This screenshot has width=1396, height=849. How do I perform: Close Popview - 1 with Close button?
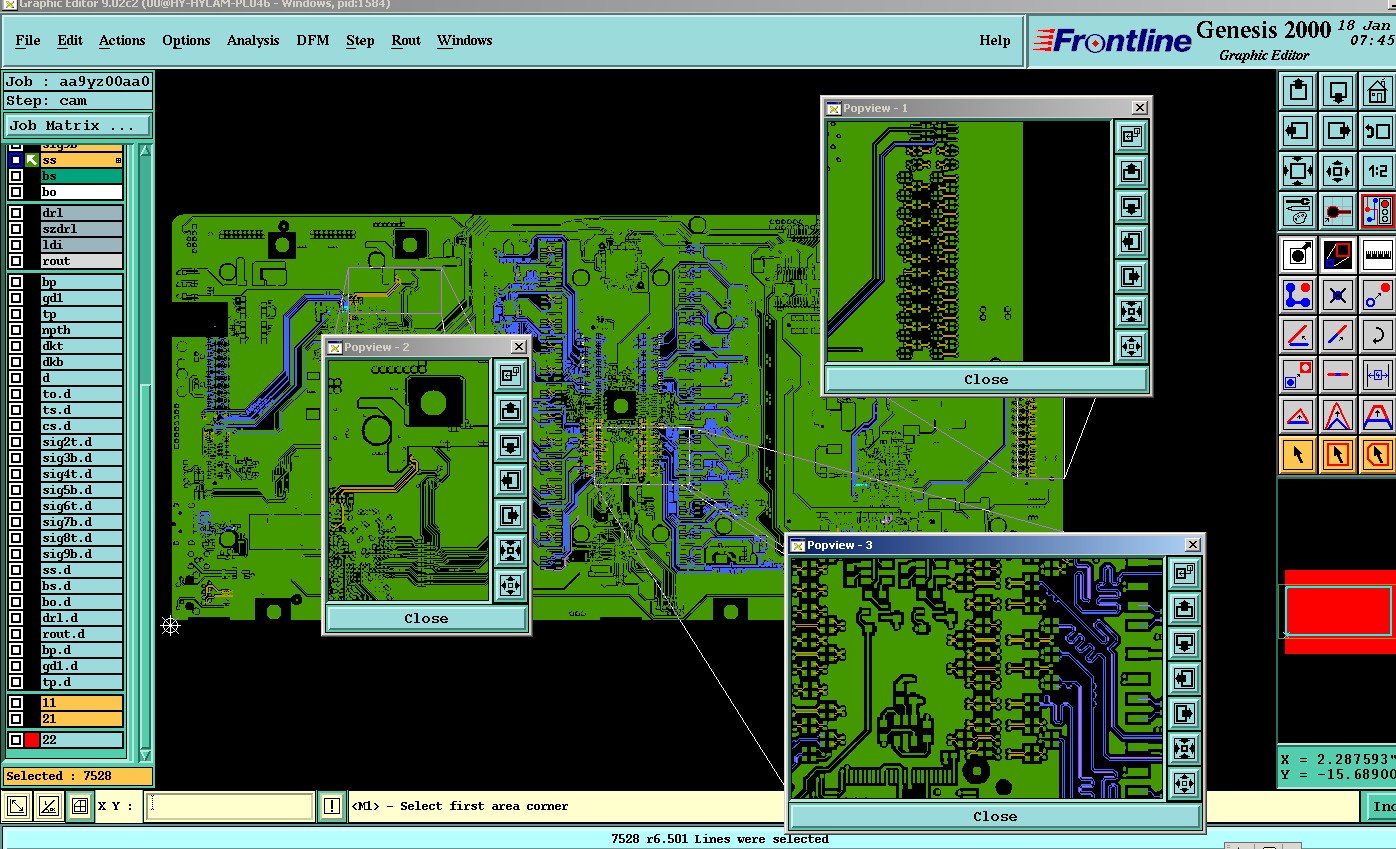(x=986, y=379)
